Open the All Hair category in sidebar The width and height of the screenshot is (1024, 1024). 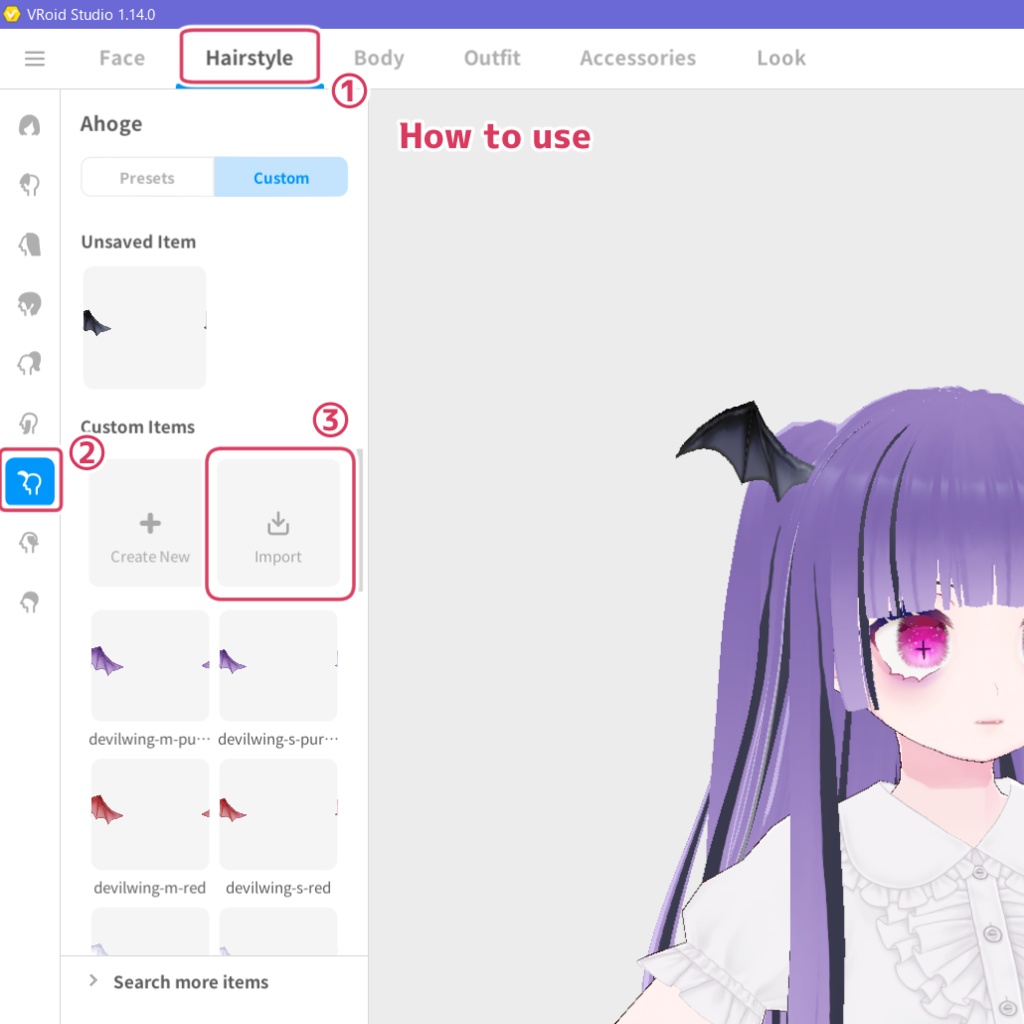point(30,125)
